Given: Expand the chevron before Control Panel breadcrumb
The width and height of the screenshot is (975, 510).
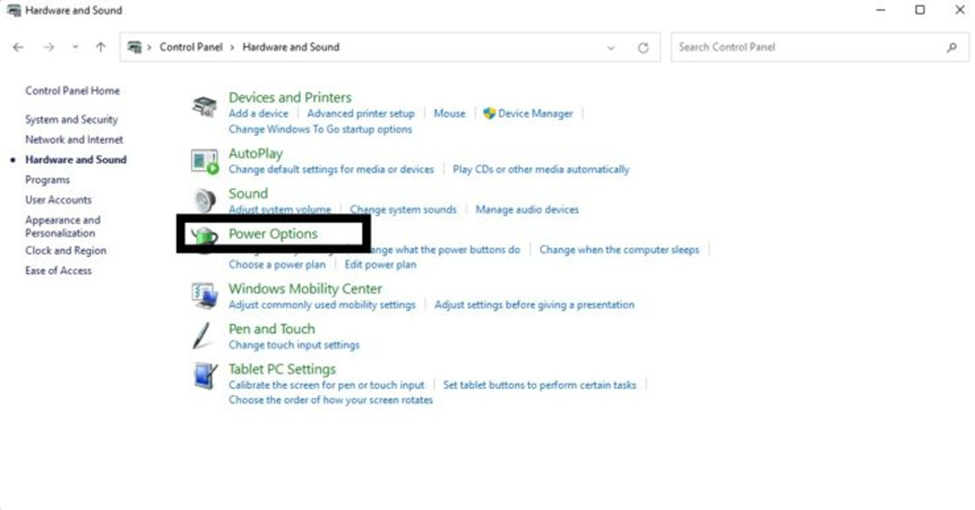Looking at the screenshot, I should [x=149, y=47].
